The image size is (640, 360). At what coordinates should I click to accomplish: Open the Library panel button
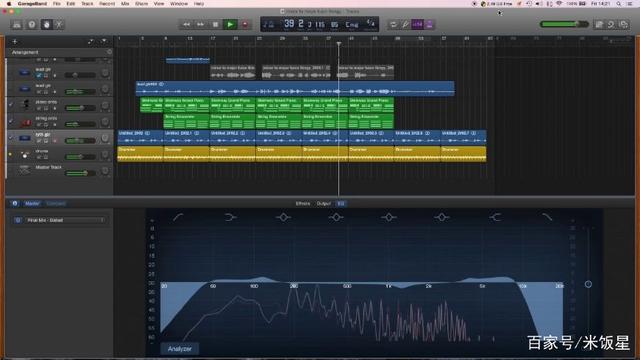pos(17,24)
